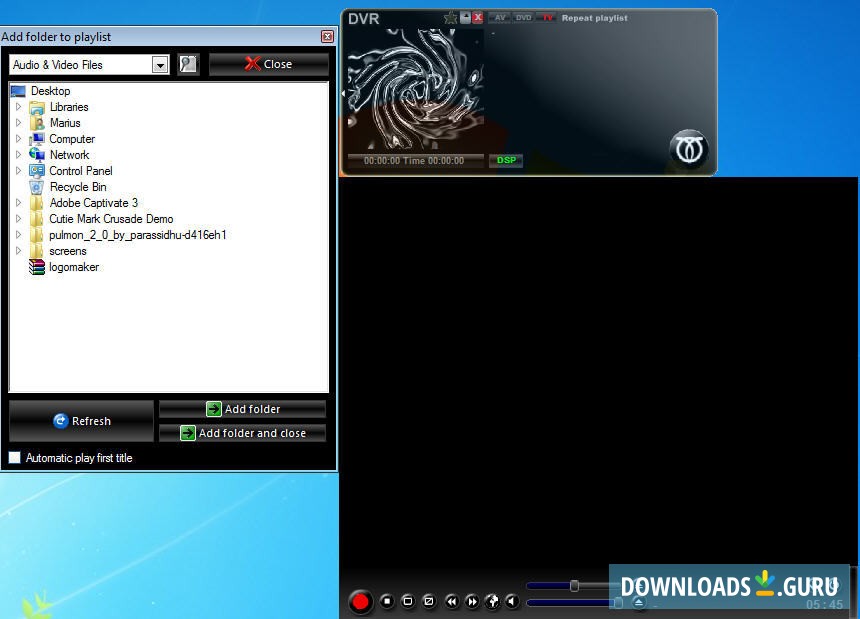Viewport: 860px width, 619px height.
Task: Open the Audio & Video Files dropdown
Action: tap(160, 65)
